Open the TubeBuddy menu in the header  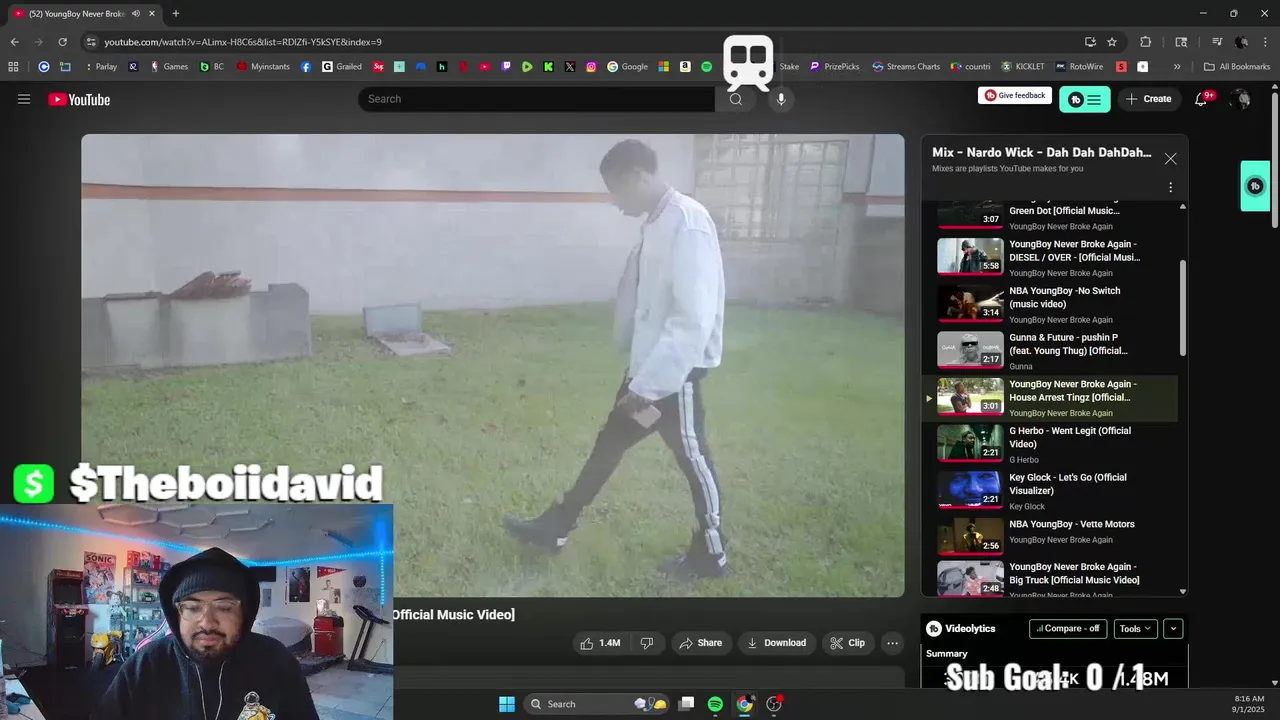1085,99
